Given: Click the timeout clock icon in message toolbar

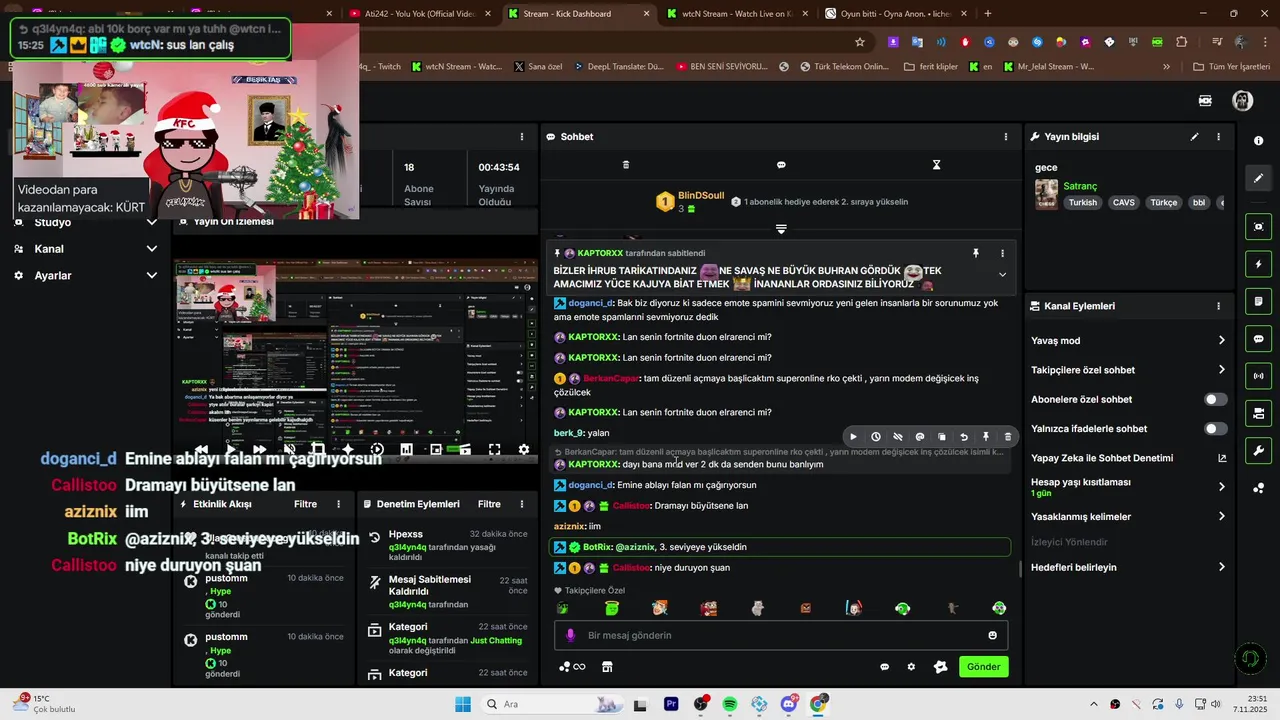Looking at the screenshot, I should (876, 437).
